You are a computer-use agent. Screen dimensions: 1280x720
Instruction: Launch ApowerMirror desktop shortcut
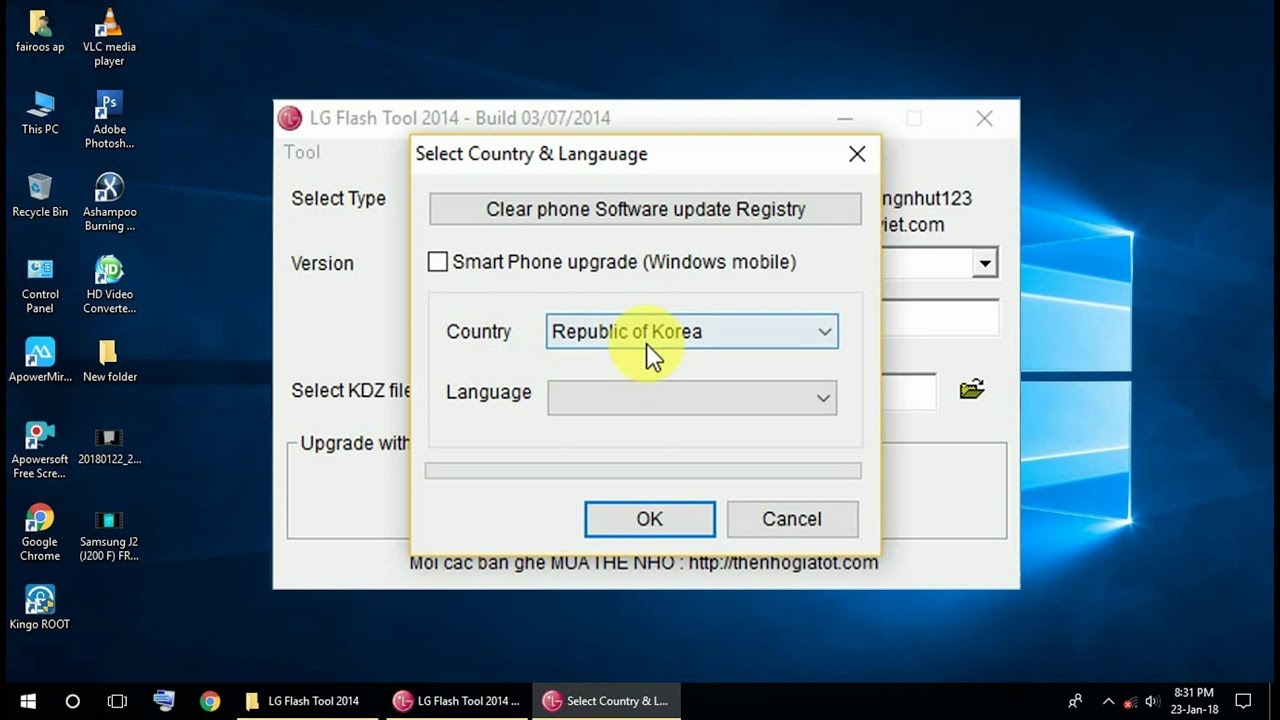coord(40,361)
